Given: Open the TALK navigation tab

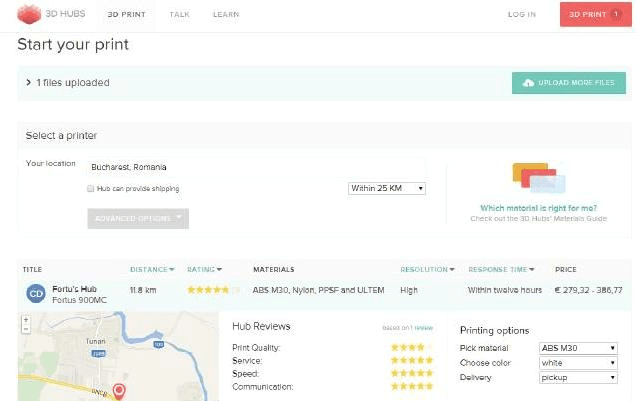Looking at the screenshot, I should click(180, 15).
